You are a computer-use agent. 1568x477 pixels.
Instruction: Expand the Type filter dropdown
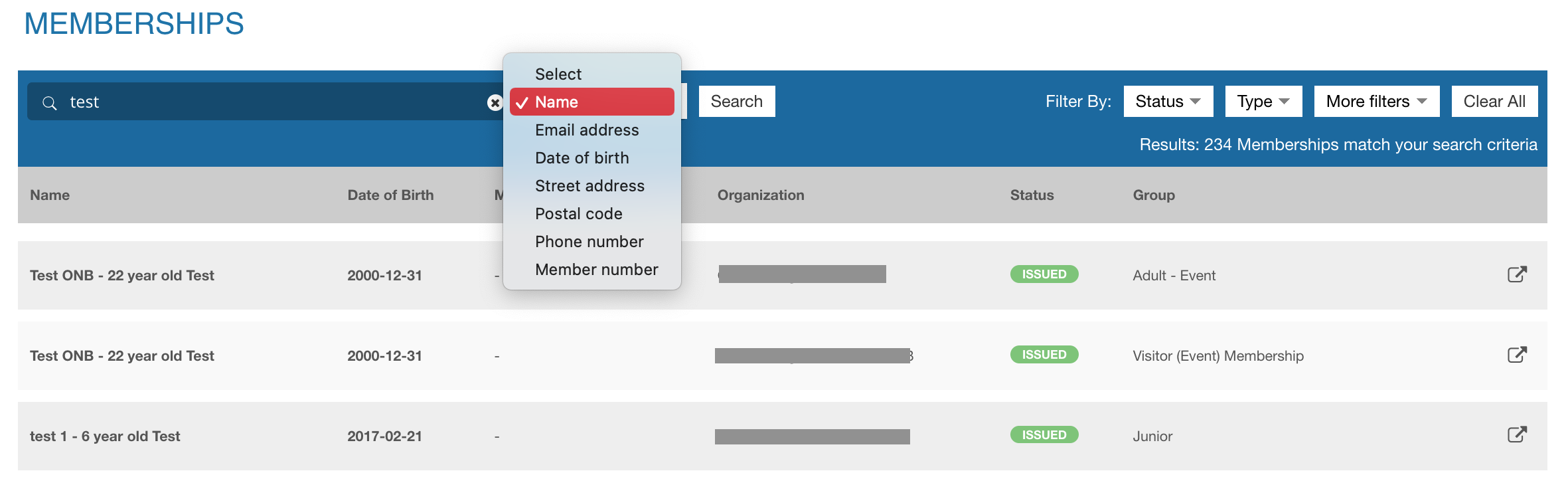pos(1263,101)
